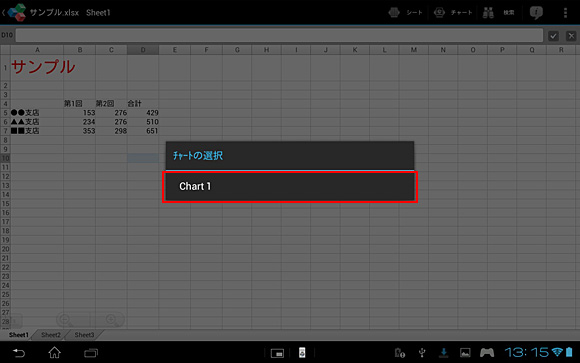Tap the Android home button

(x=54, y=353)
